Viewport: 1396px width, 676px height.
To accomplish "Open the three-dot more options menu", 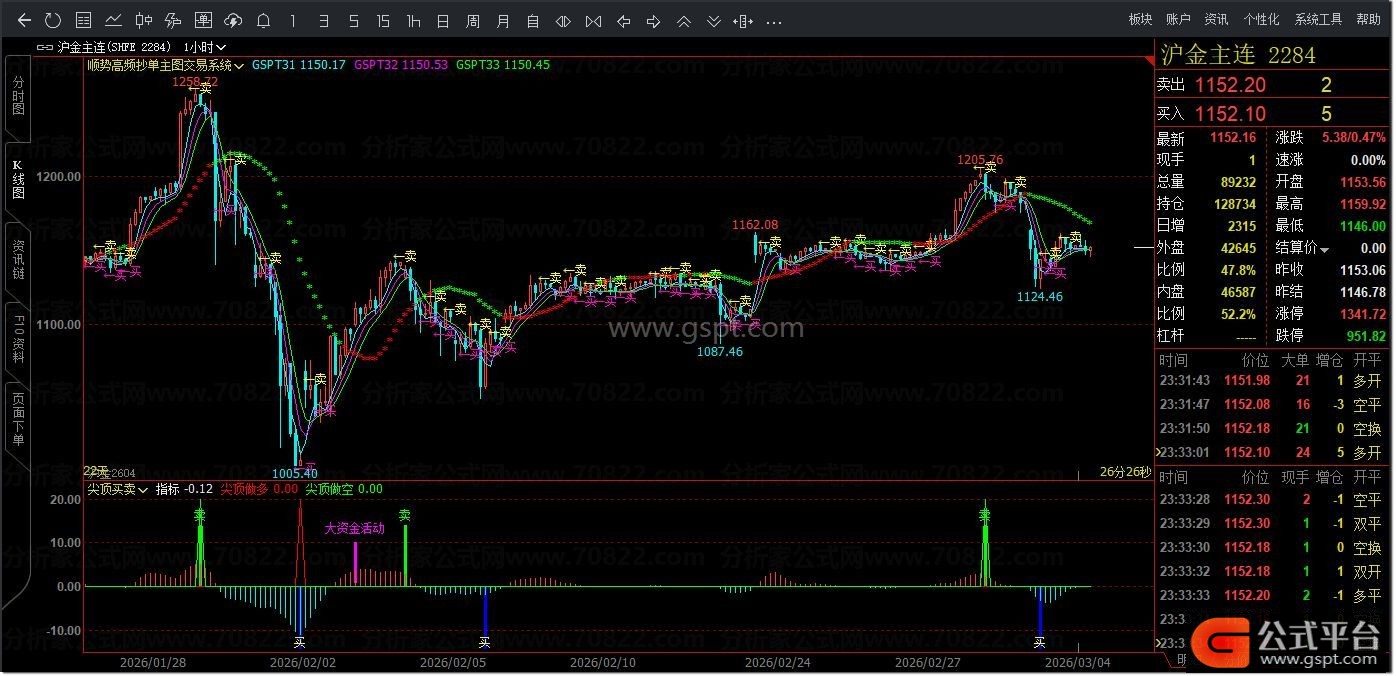I will [x=774, y=20].
